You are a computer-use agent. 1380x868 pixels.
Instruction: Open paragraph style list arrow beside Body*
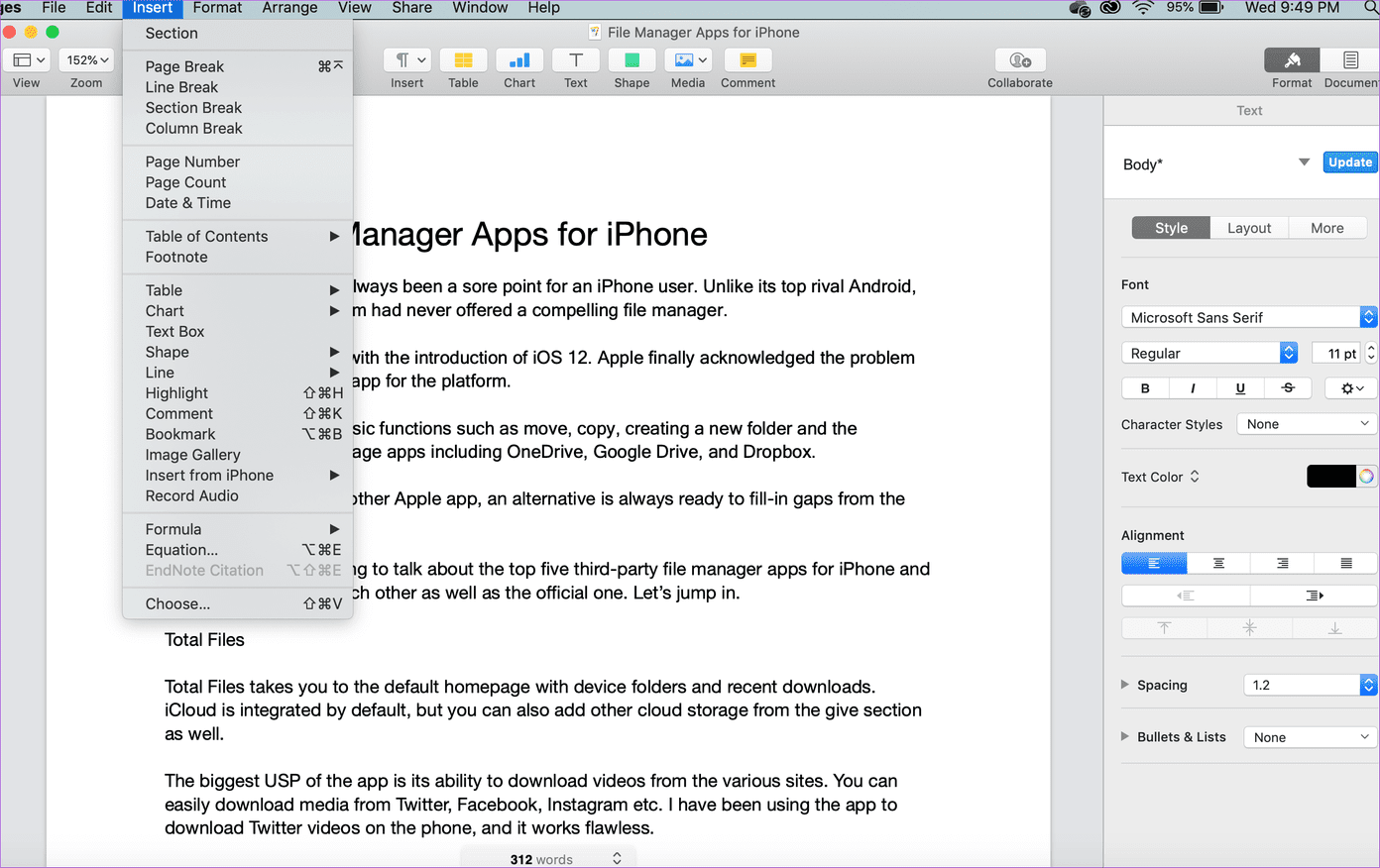coord(1304,163)
